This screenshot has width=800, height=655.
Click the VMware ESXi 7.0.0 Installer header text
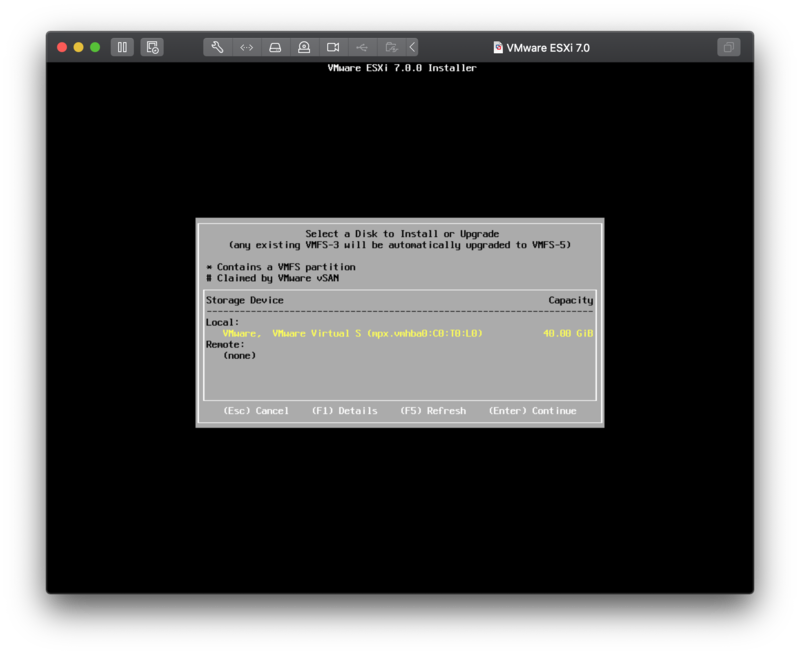(402, 68)
